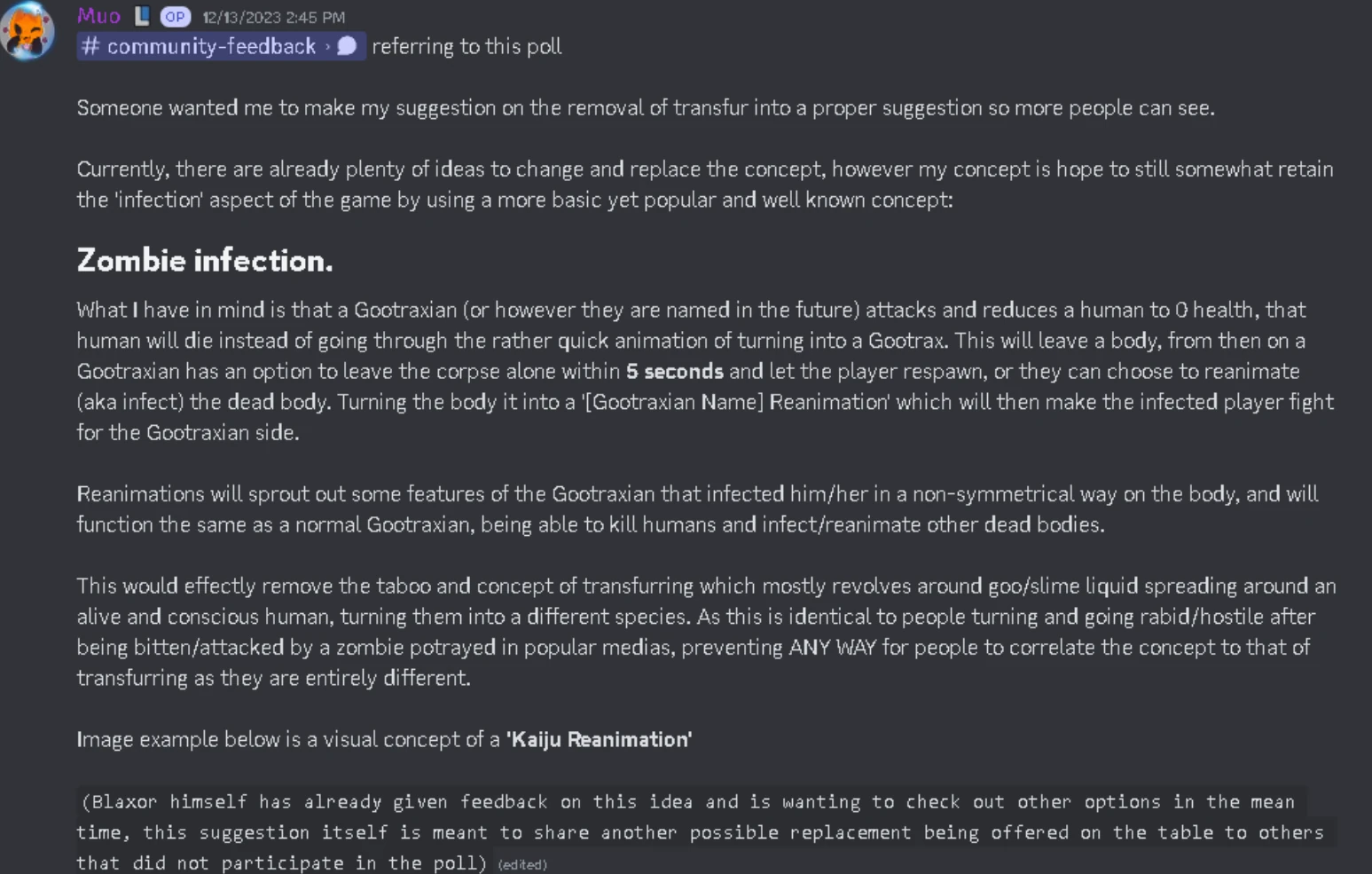Open Muo's profile via the username
This screenshot has height=874, width=1372.
pos(98,16)
